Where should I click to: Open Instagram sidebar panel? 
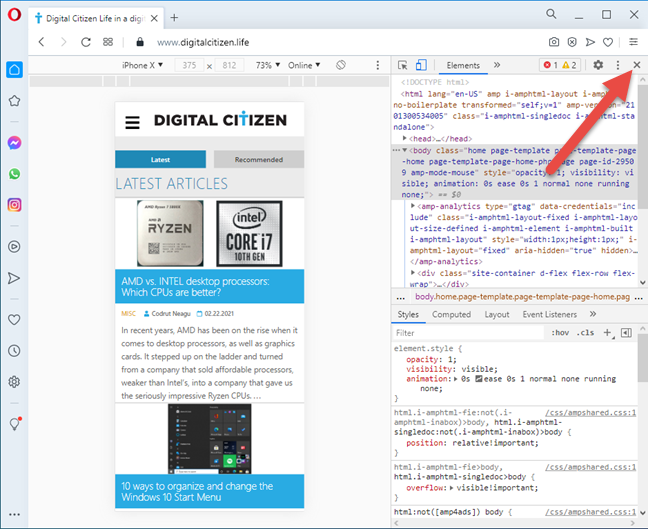(x=15, y=205)
